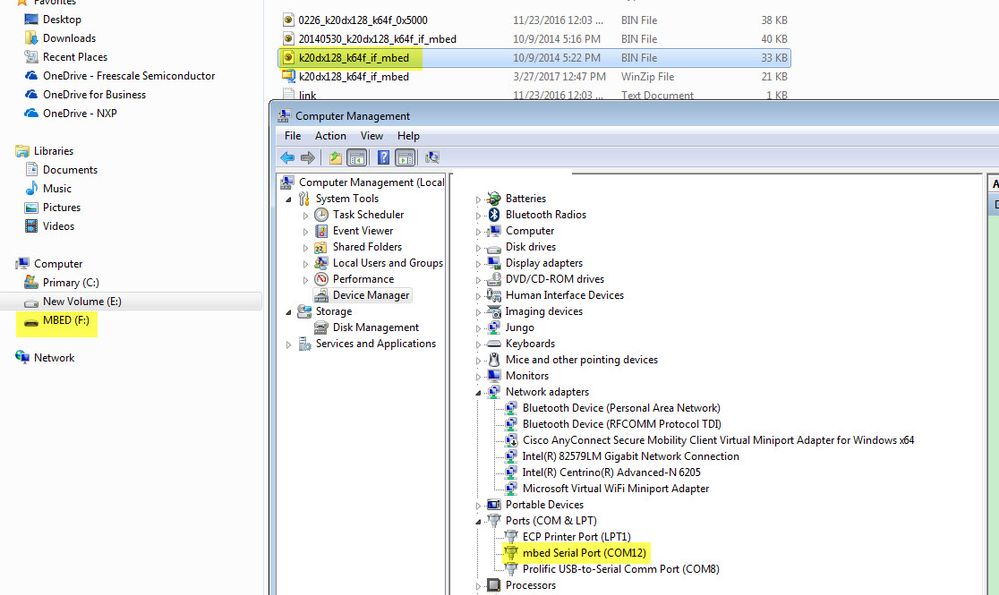
Task: Click the Mice and other pointing devices icon
Action: pos(493,360)
